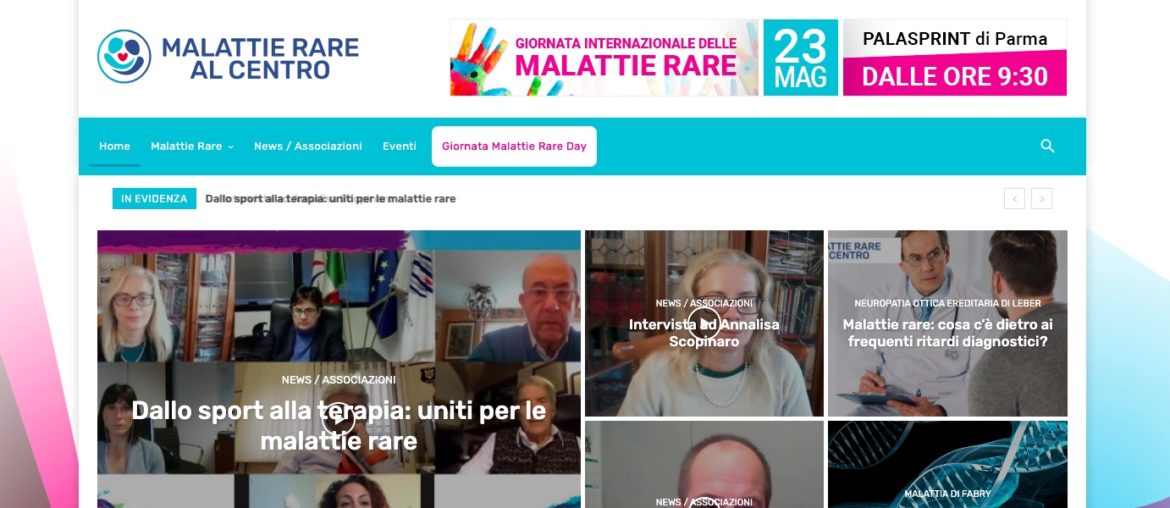This screenshot has width=1170, height=508.
Task: Click the Giornata Malattie Rare Day button
Action: coord(514,146)
